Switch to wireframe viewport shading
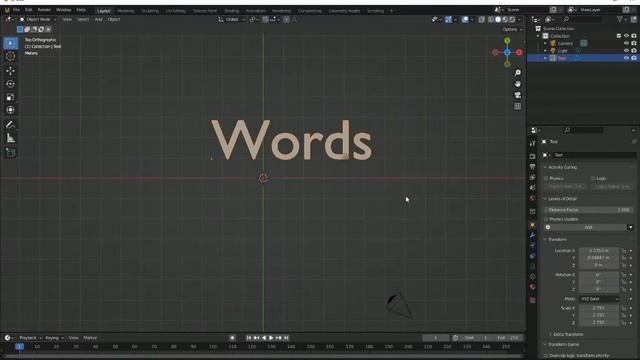The image size is (640, 360). tap(491, 19)
